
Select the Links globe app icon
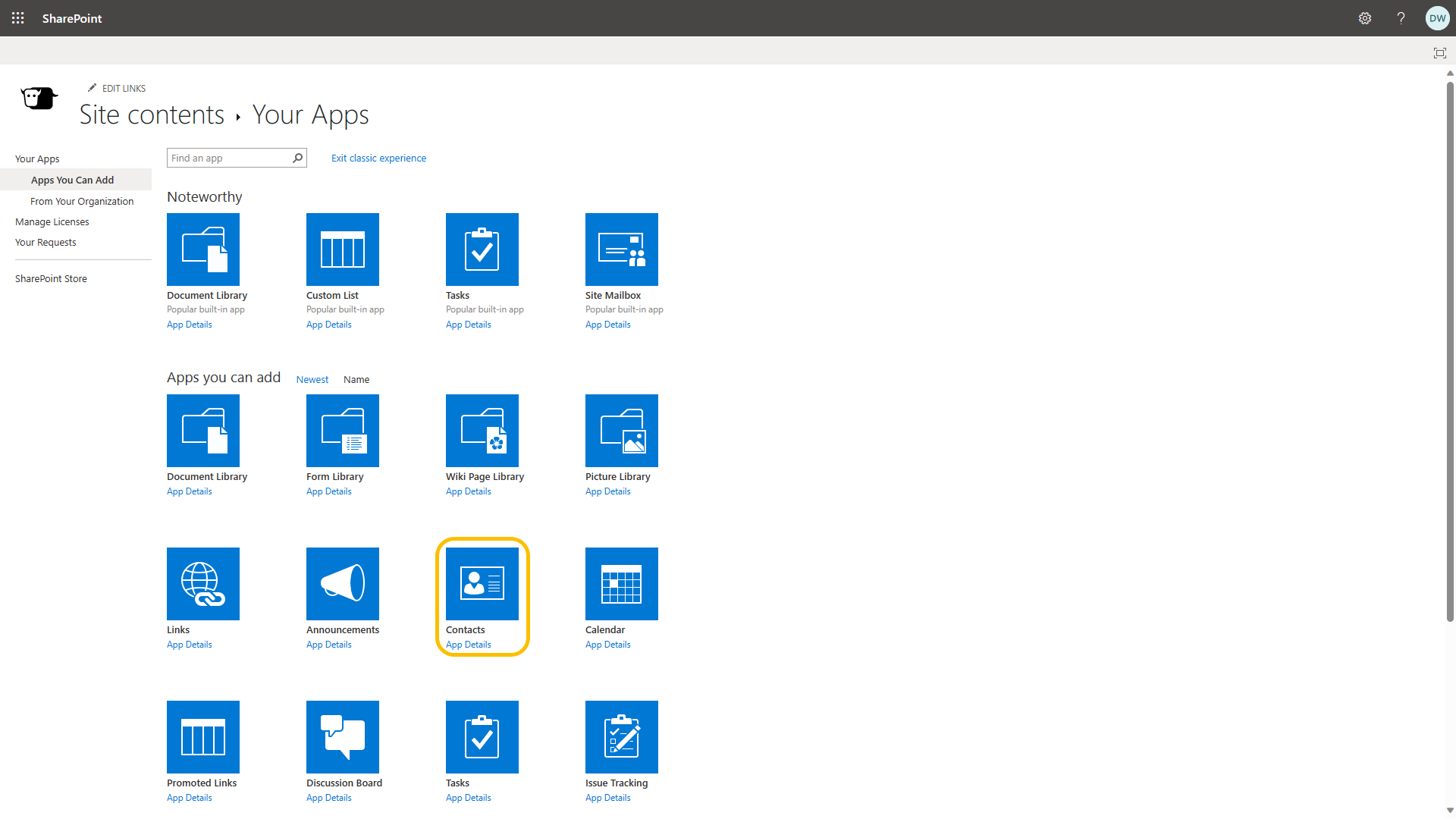[x=202, y=583]
